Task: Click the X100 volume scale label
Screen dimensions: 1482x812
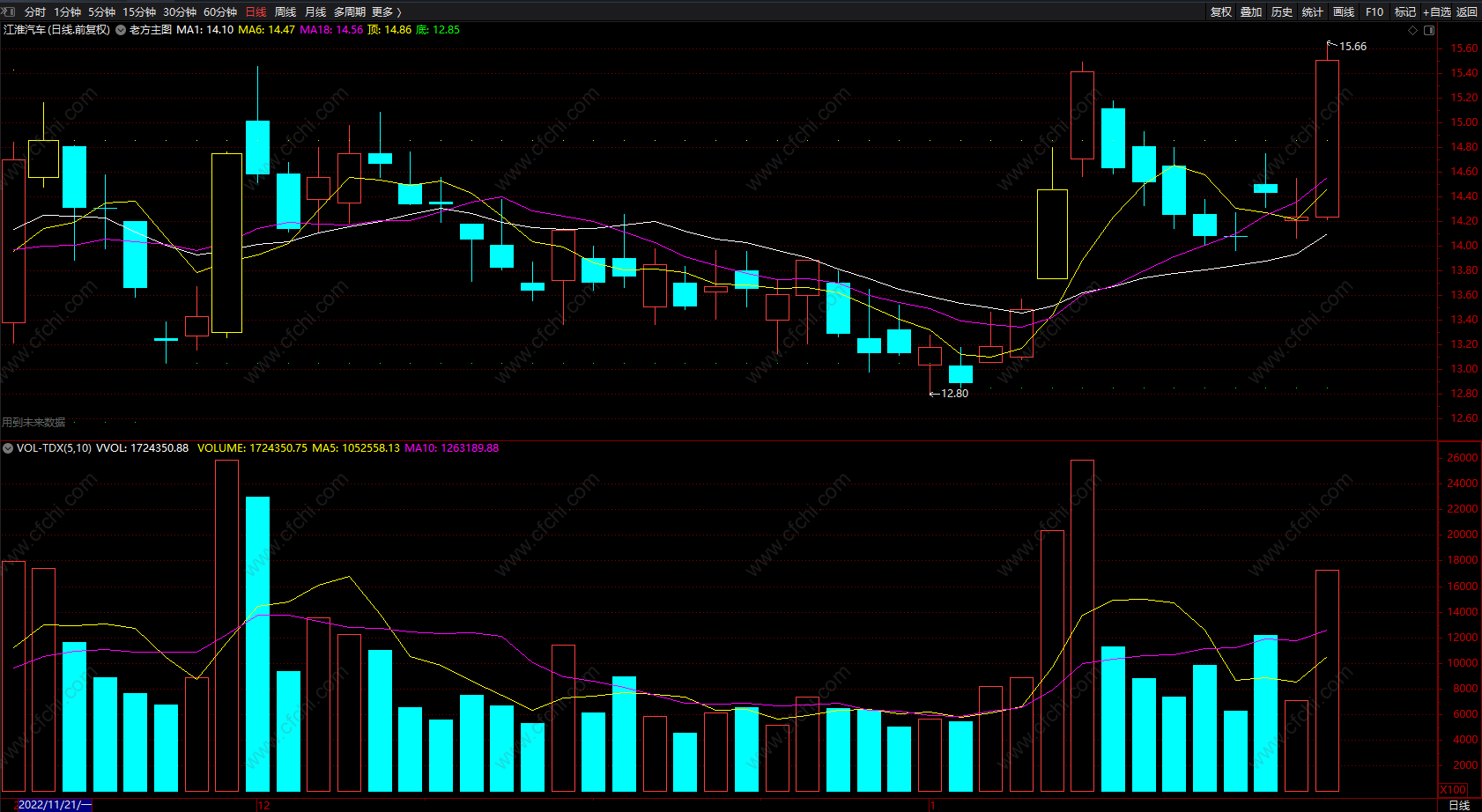Action: pyautogui.click(x=1453, y=790)
